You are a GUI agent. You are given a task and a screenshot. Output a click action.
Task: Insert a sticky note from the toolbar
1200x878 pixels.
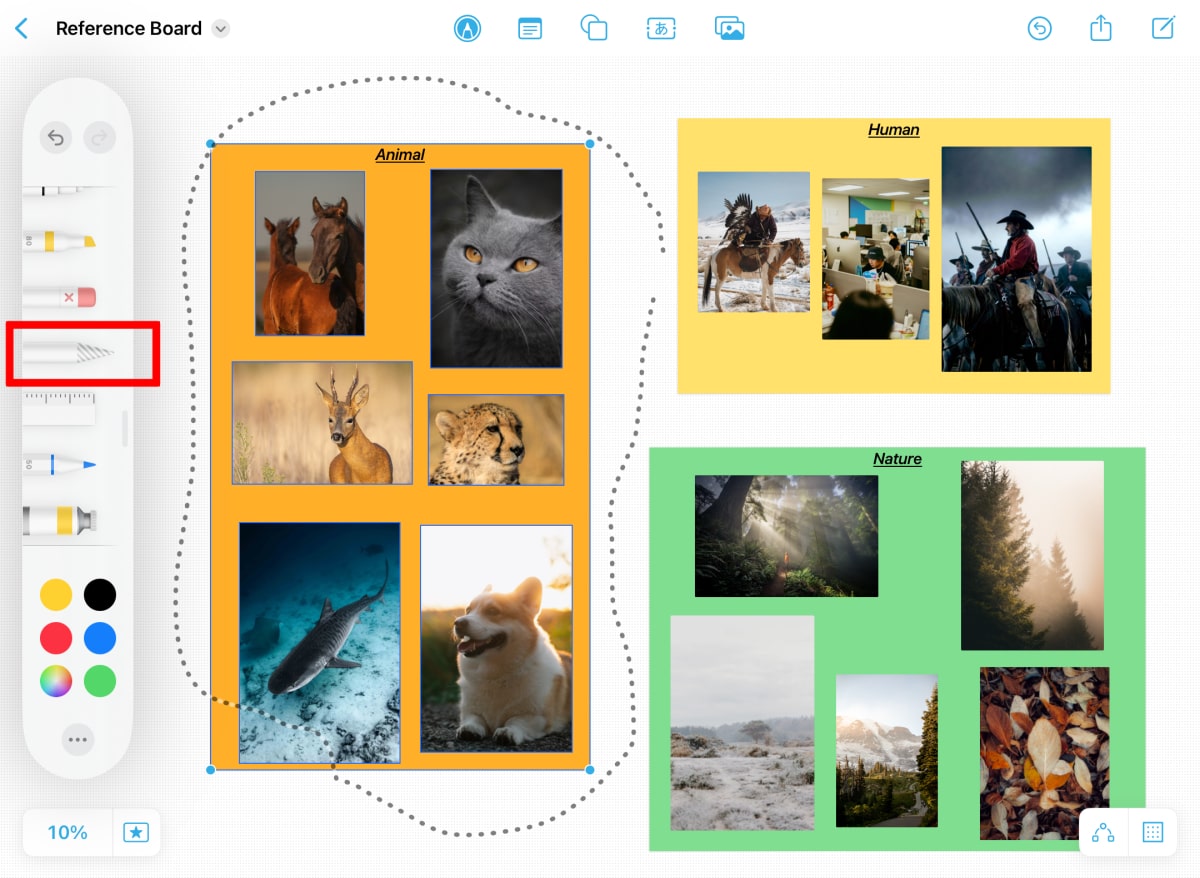pos(530,29)
